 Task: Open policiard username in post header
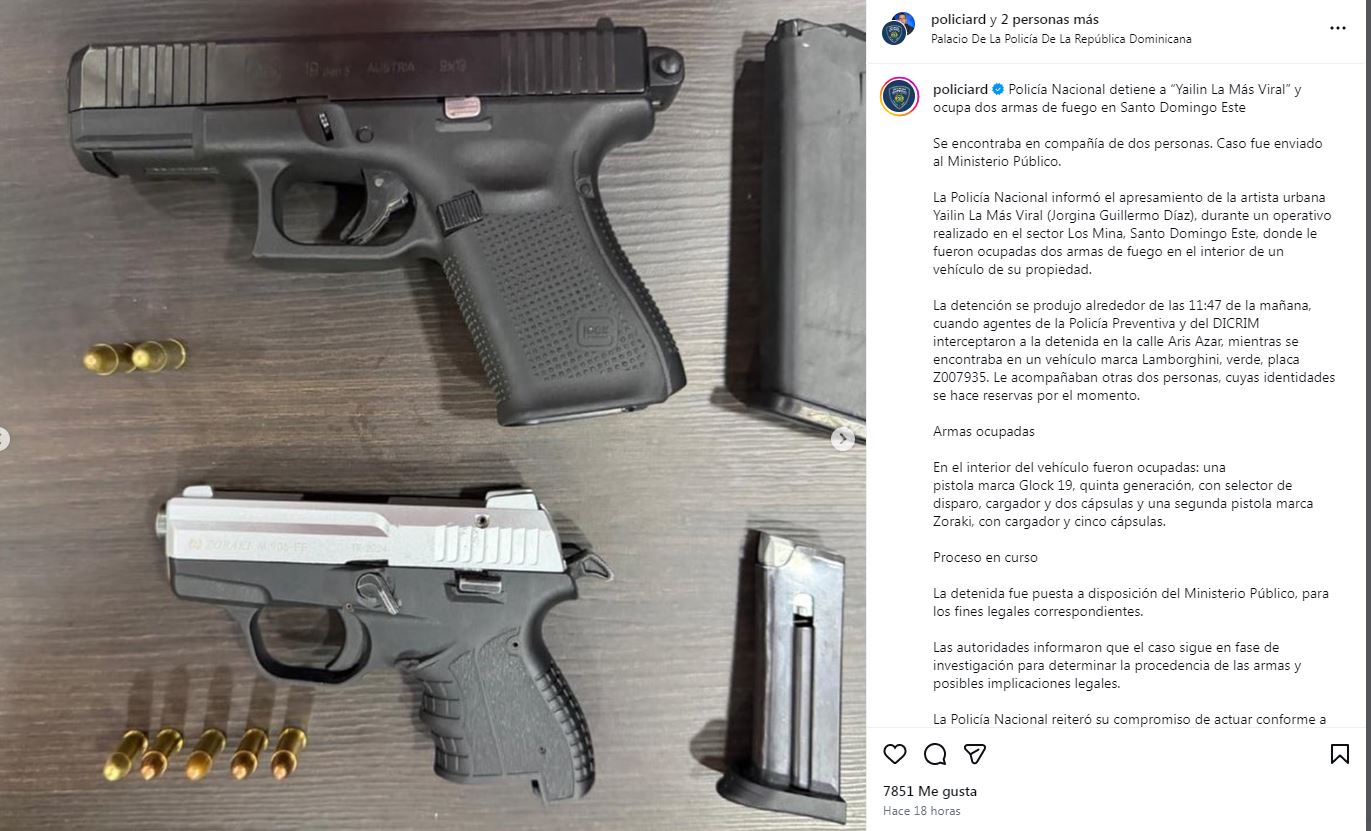(x=959, y=19)
